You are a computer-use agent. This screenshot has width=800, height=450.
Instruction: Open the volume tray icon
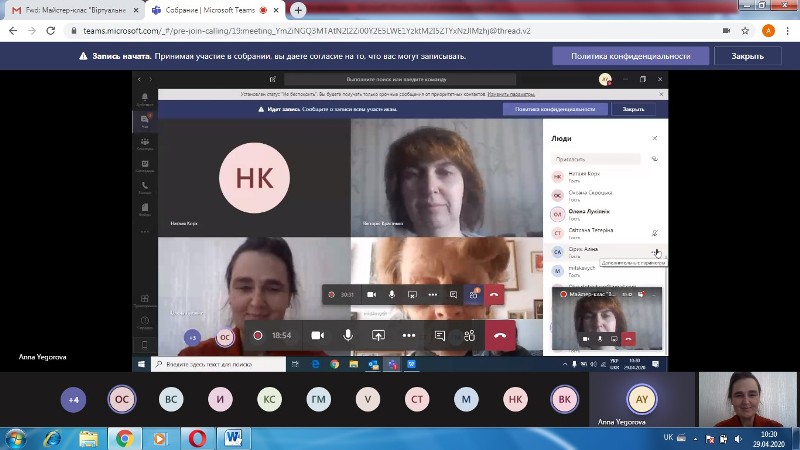738,439
